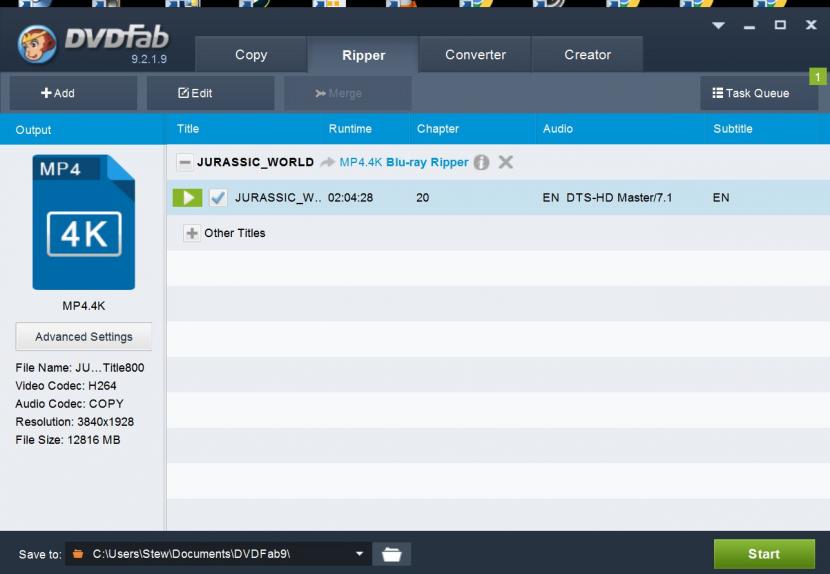Click Audio Codec: COPY text
The width and height of the screenshot is (830, 574).
pyautogui.click(x=69, y=403)
